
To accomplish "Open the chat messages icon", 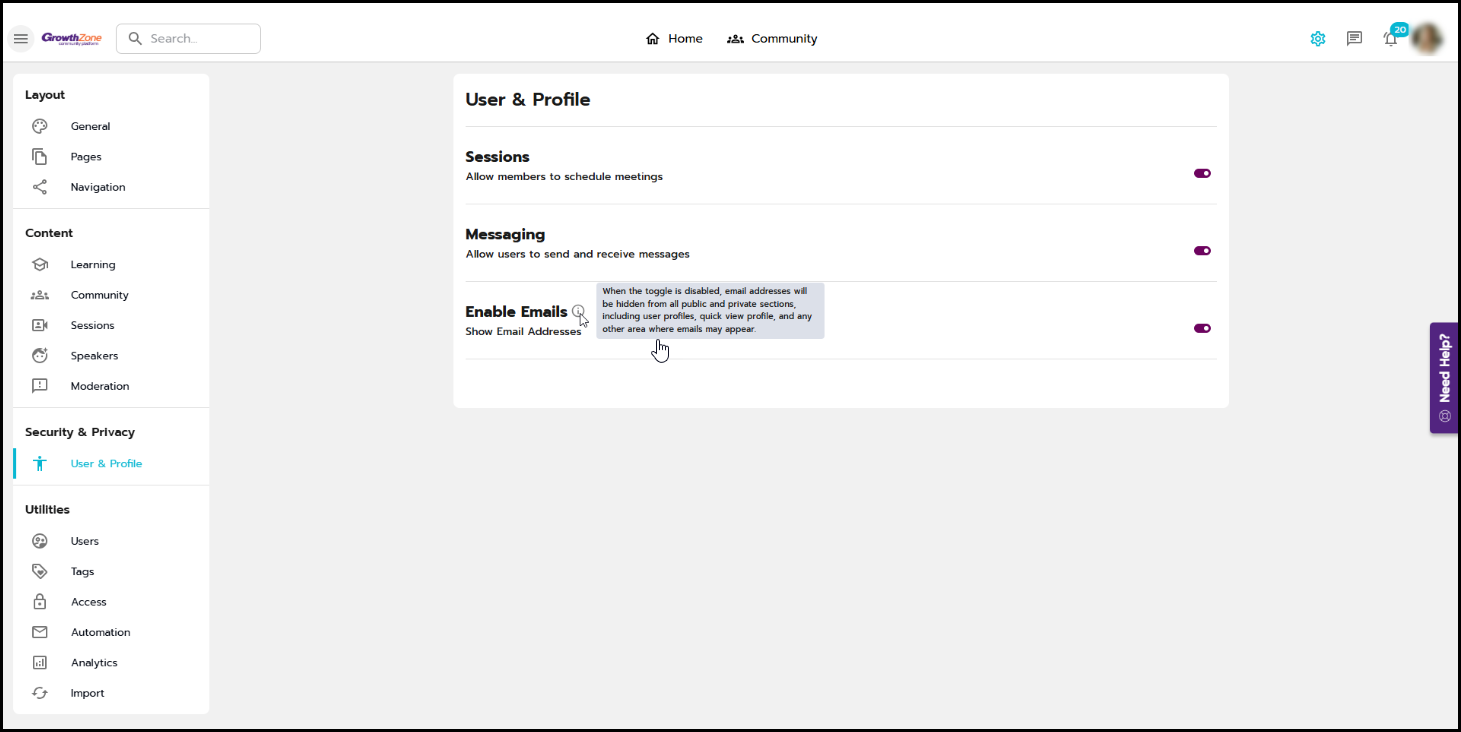I will (1354, 39).
